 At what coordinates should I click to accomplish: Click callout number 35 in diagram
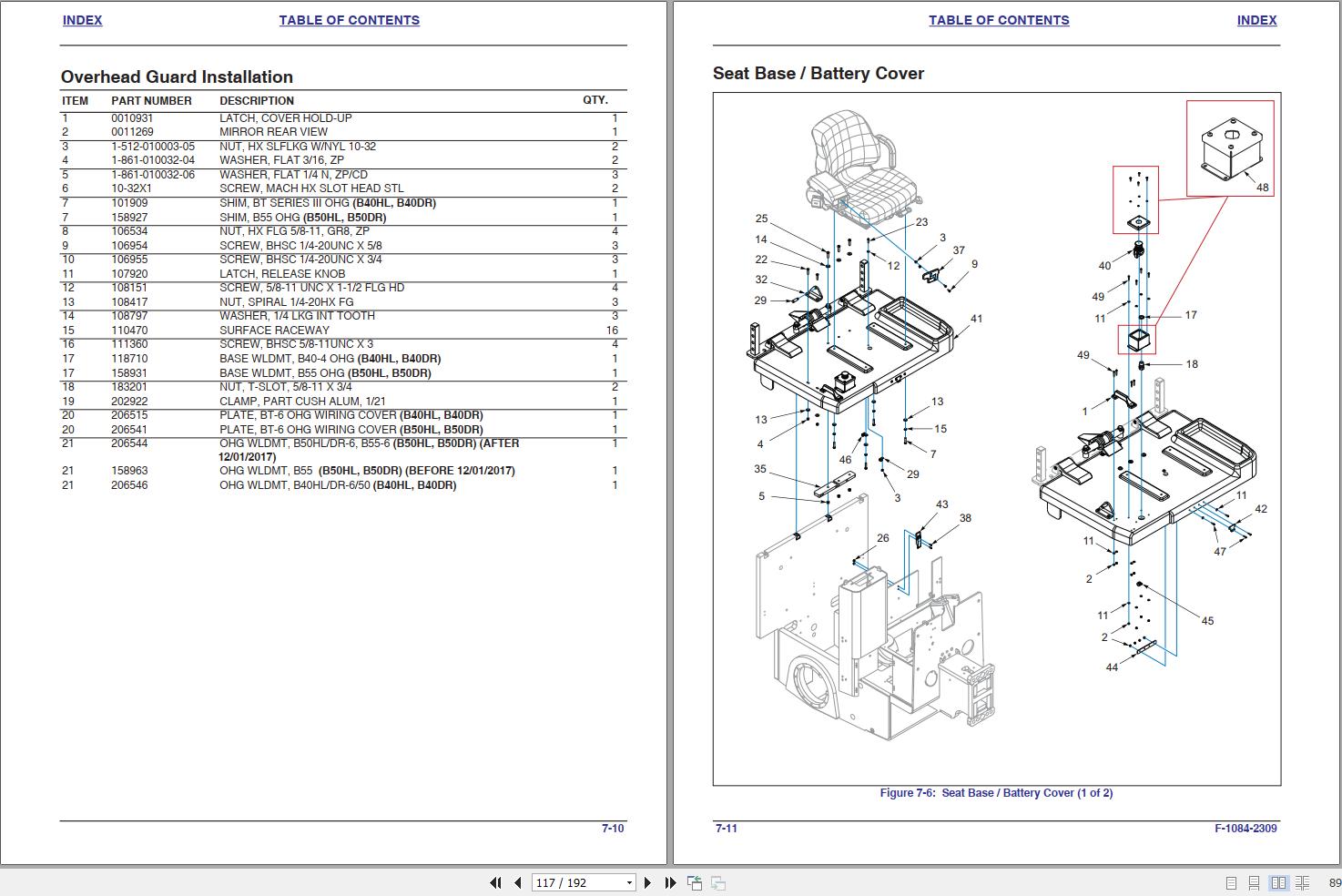click(x=760, y=469)
